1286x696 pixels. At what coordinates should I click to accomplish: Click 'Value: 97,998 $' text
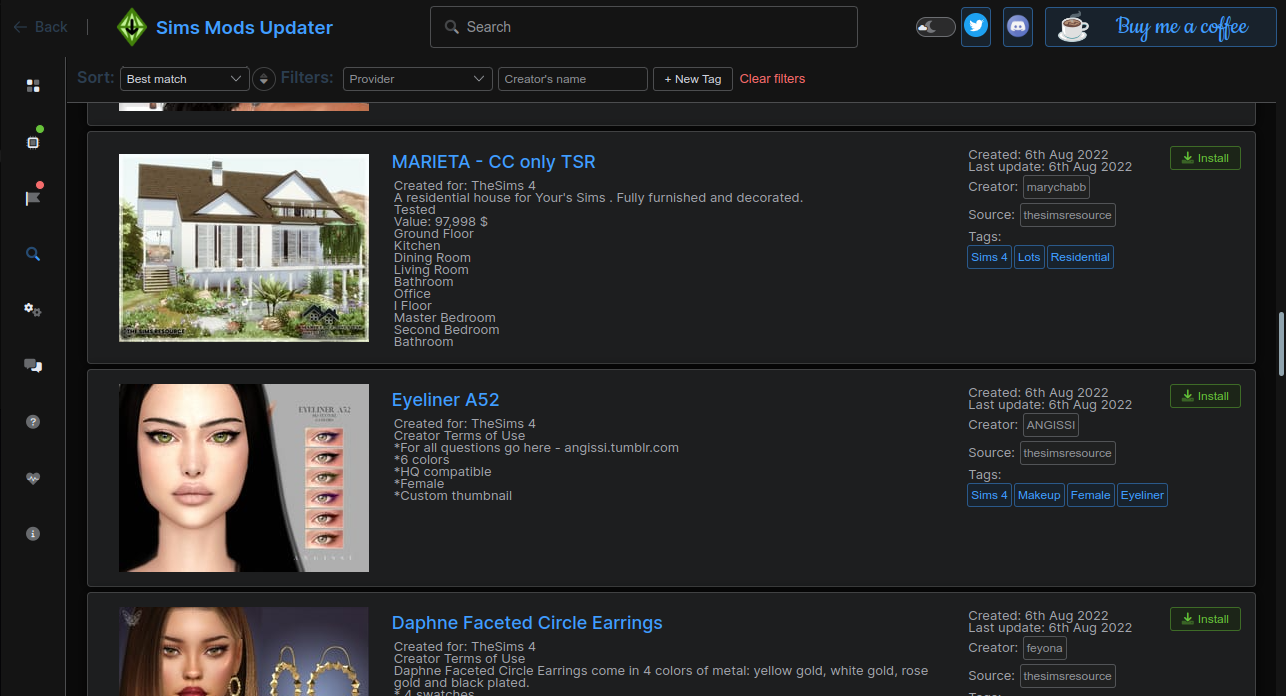[x=441, y=222]
